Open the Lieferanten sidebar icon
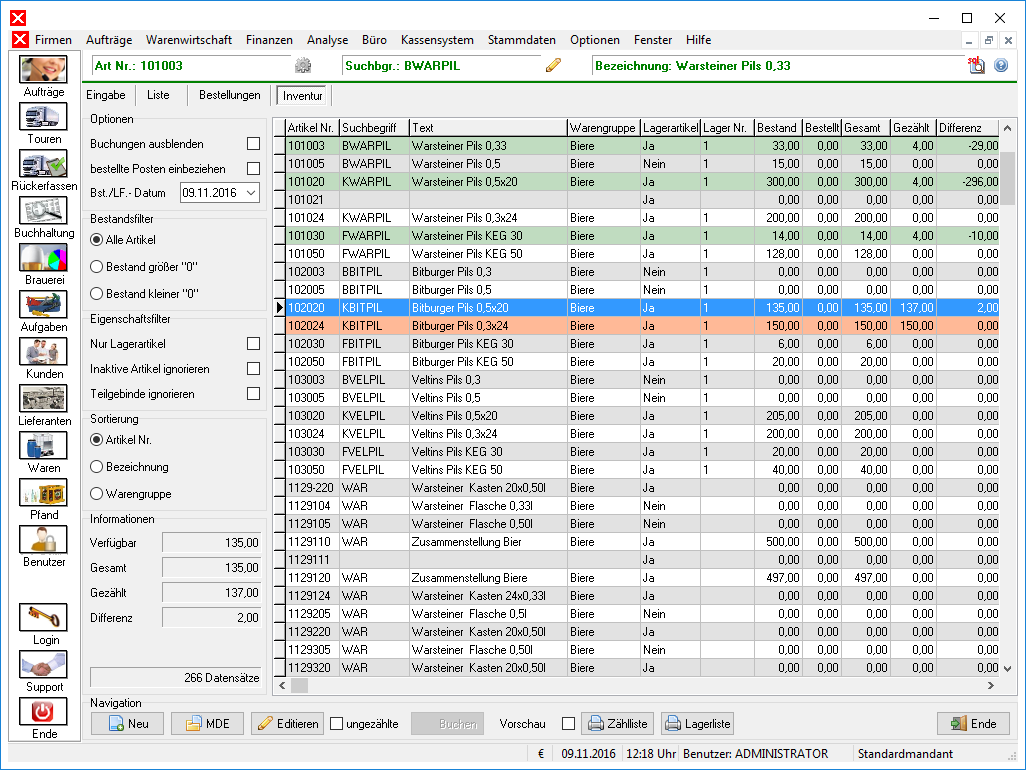This screenshot has height=770, width=1026. pyautogui.click(x=43, y=398)
